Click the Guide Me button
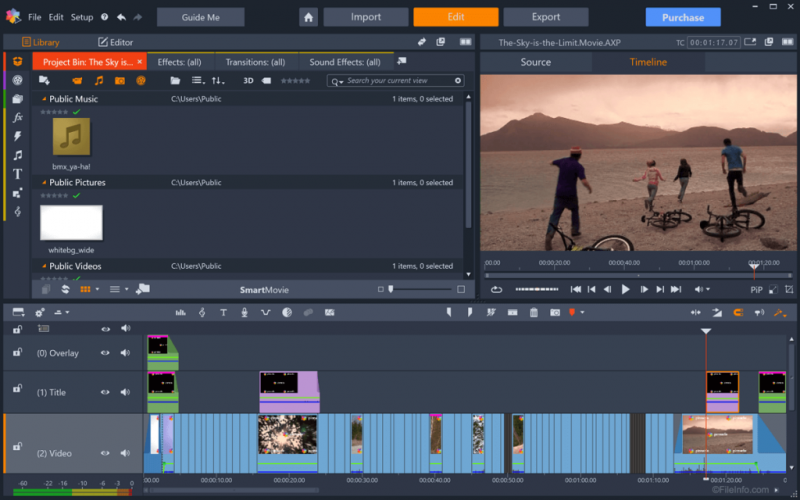Image resolution: width=800 pixels, height=500 pixels. pyautogui.click(x=200, y=17)
